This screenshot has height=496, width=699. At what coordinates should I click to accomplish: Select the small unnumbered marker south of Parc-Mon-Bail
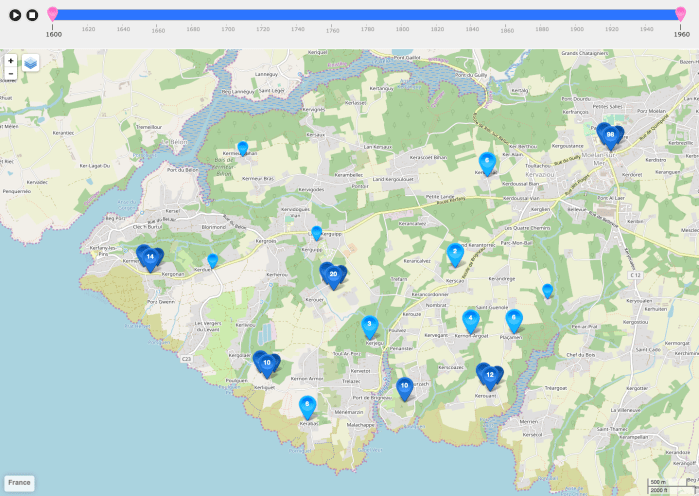coord(547,291)
